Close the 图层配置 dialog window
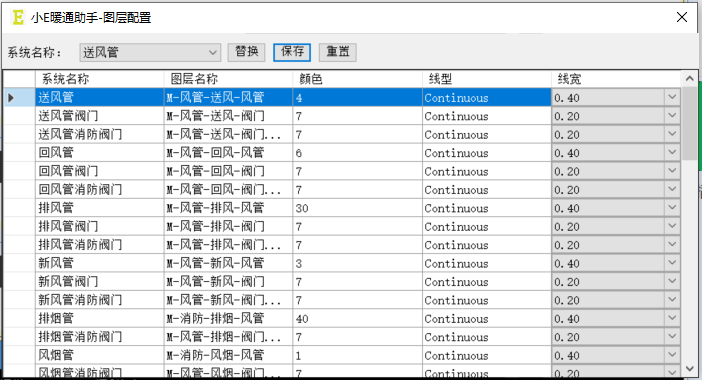This screenshot has width=702, height=380. (681, 17)
